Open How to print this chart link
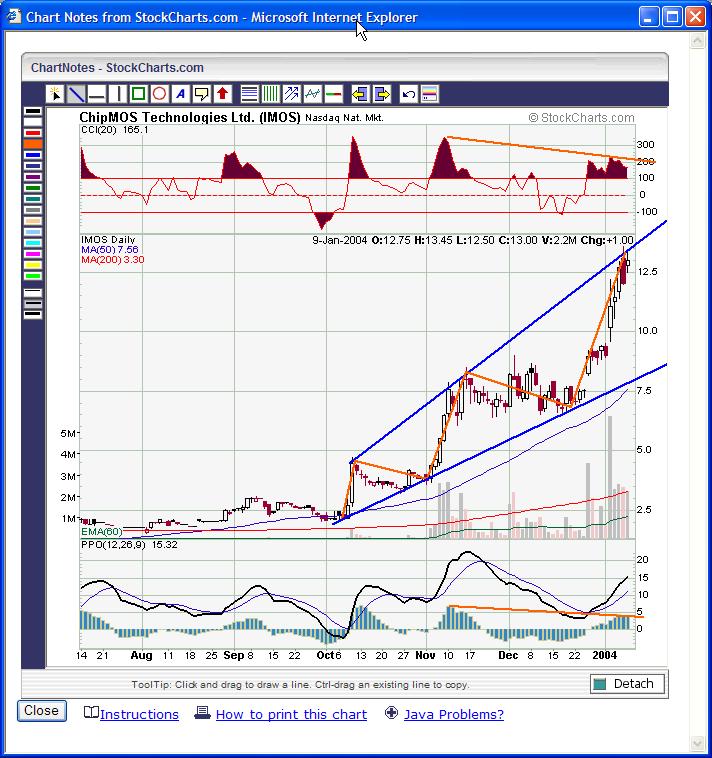 point(291,714)
